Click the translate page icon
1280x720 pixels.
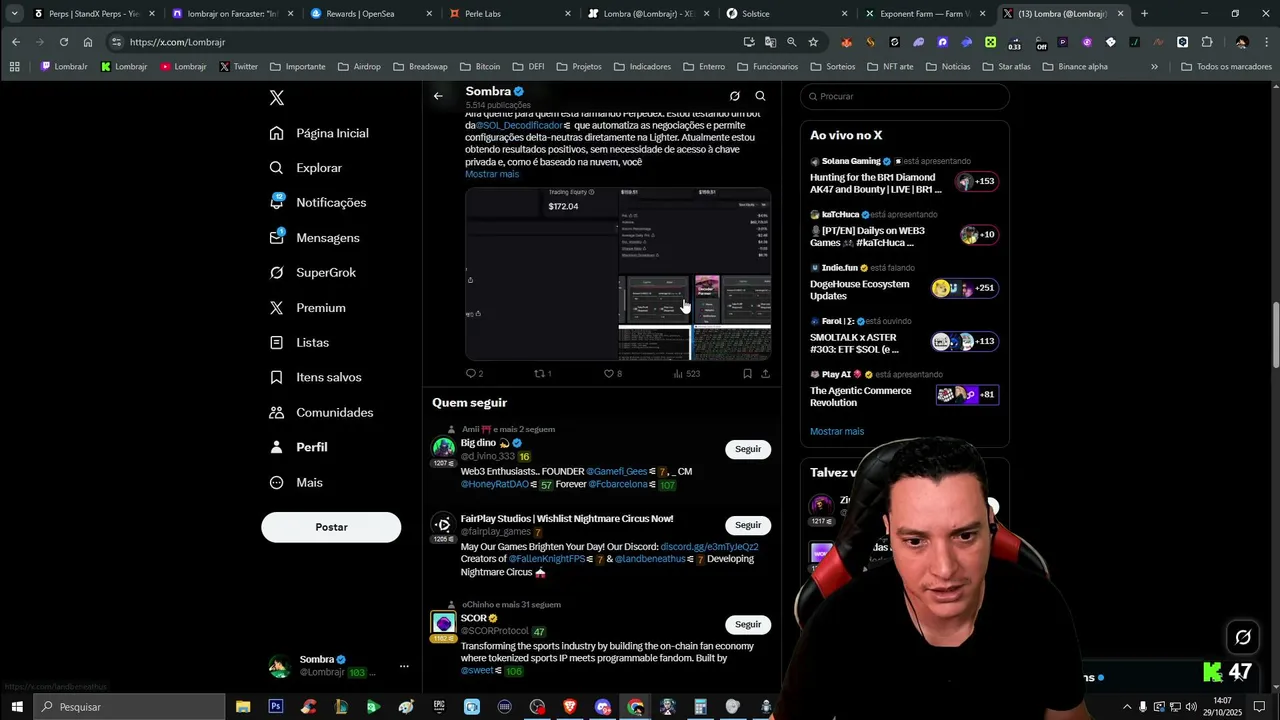(770, 42)
